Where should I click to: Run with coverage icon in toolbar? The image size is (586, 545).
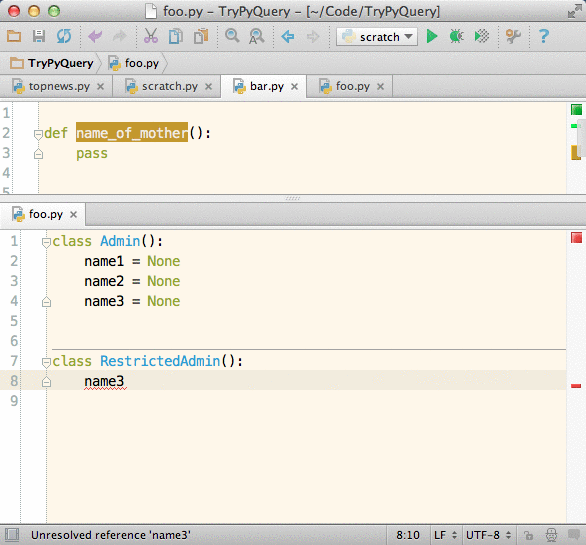[481, 37]
